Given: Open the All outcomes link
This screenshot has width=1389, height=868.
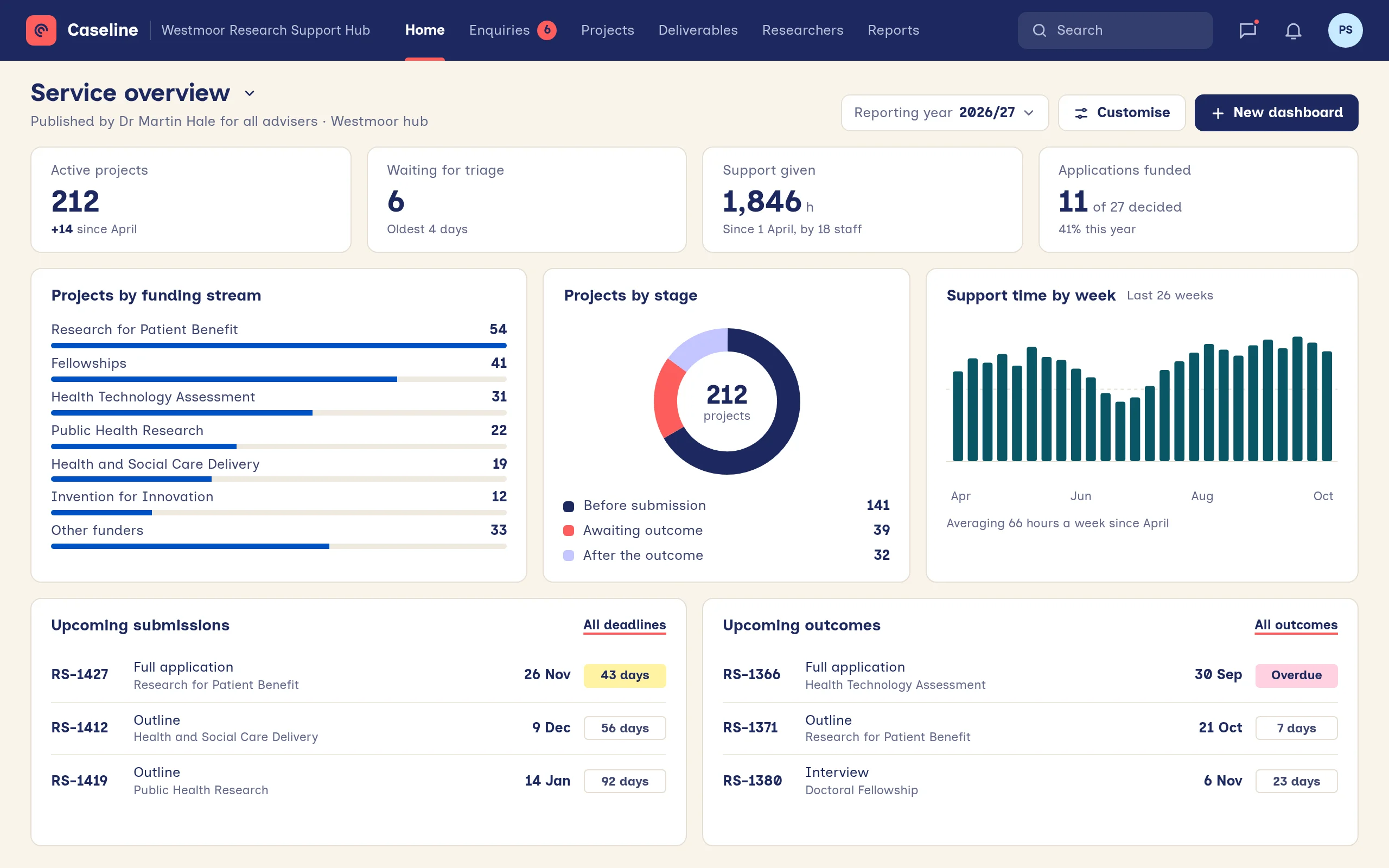Looking at the screenshot, I should (x=1296, y=624).
